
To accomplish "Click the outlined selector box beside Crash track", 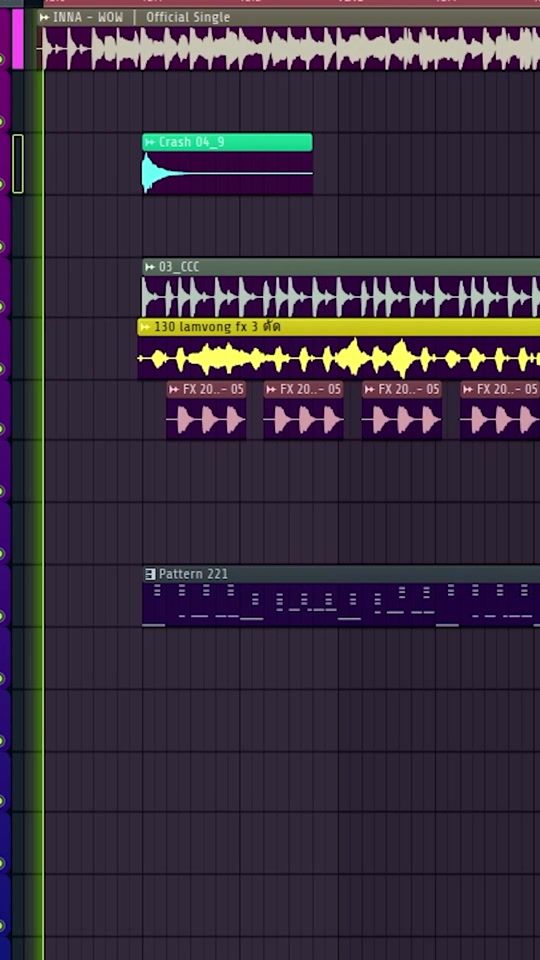I will pos(18,164).
